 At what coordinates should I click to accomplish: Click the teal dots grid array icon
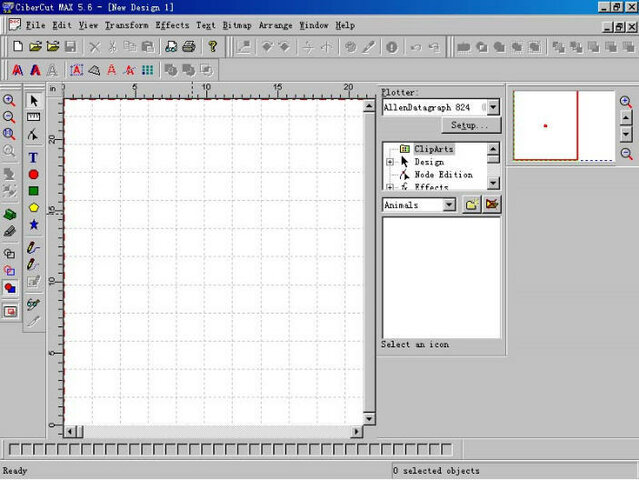tap(148, 70)
